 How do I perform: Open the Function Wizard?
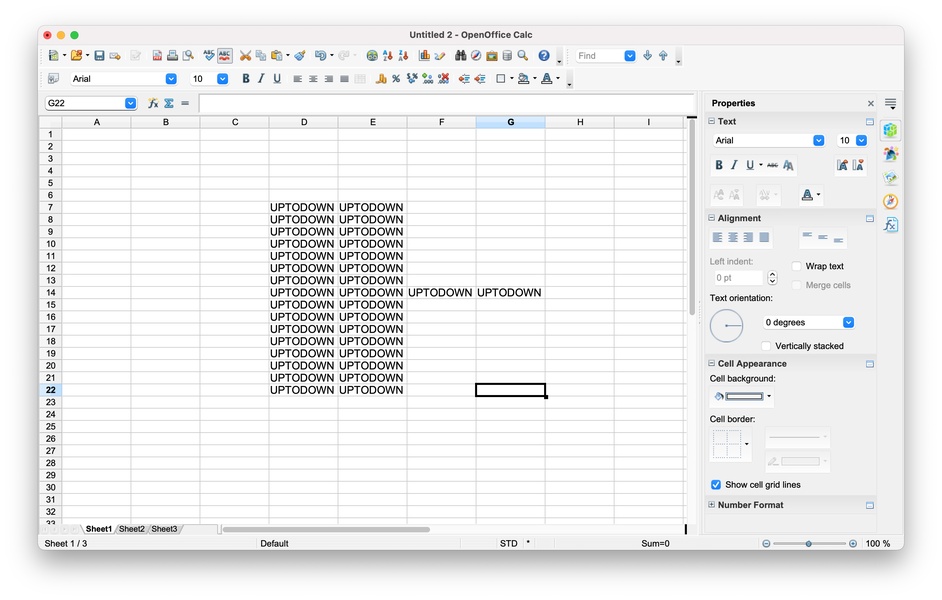pyautogui.click(x=153, y=103)
